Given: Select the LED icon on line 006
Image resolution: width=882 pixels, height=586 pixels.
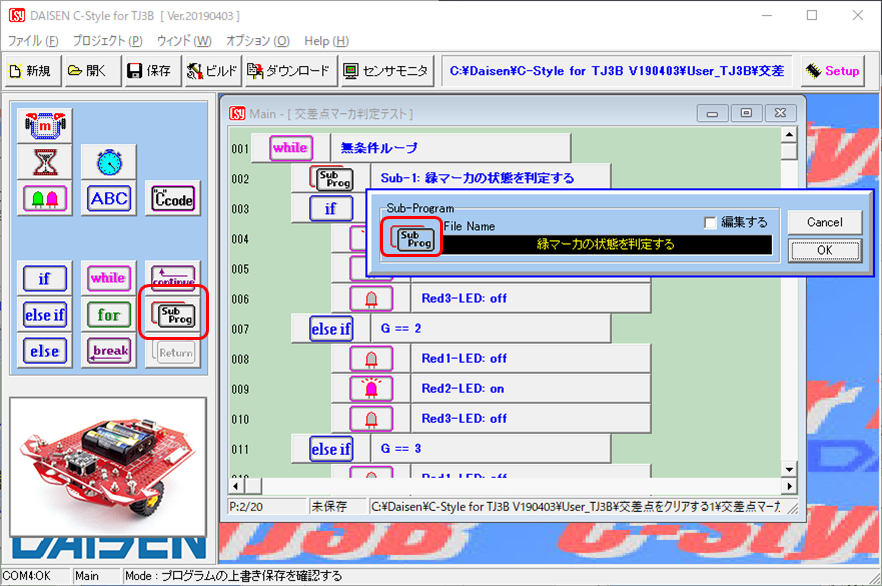Looking at the screenshot, I should [371, 299].
